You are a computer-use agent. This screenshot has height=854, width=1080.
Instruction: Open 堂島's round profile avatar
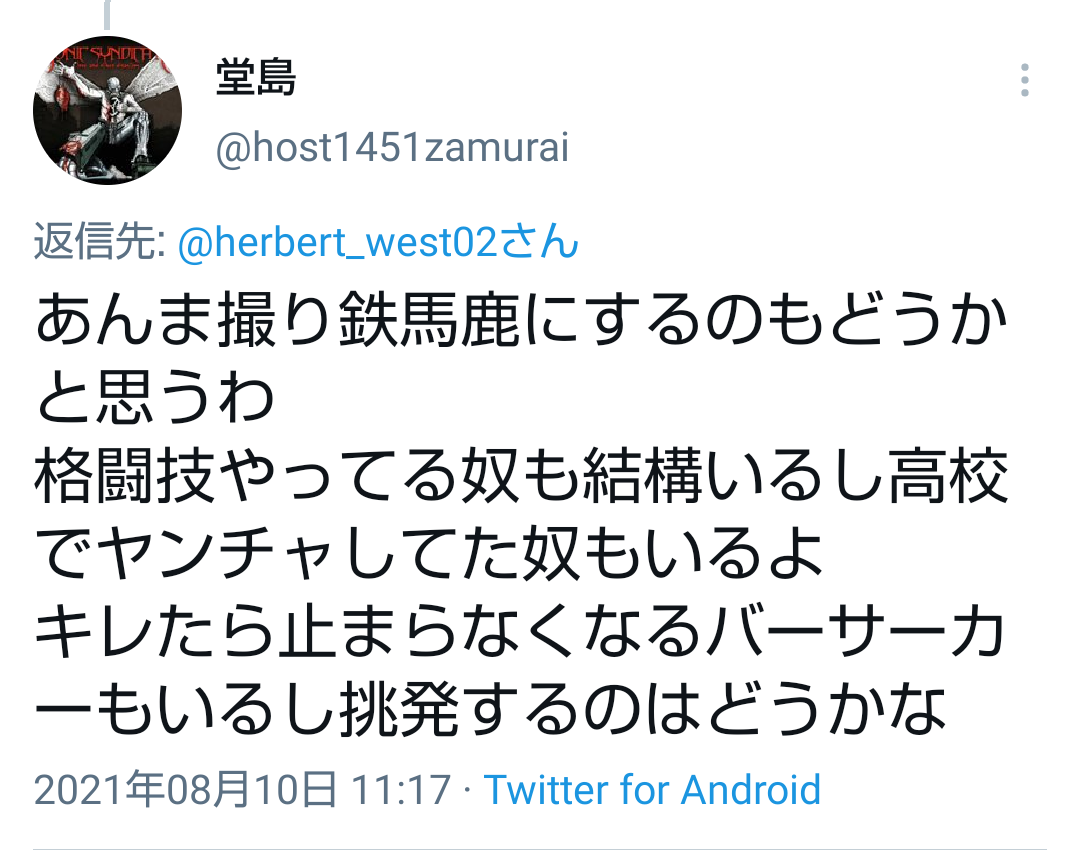pos(107,110)
